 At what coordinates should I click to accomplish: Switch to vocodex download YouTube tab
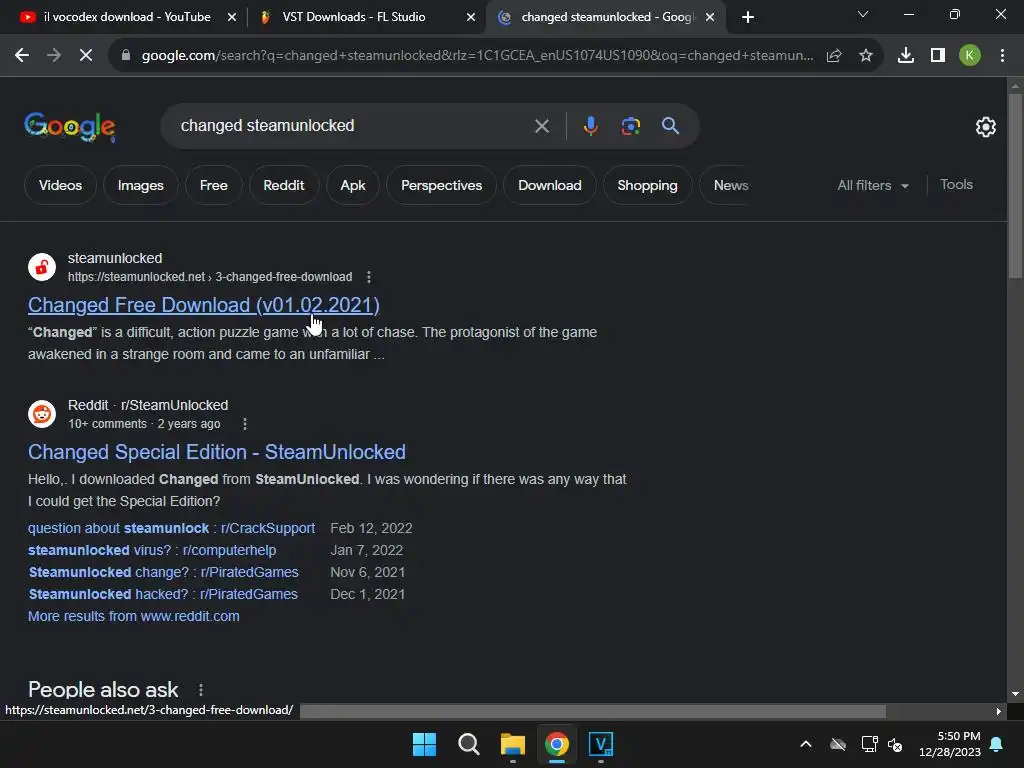(127, 17)
